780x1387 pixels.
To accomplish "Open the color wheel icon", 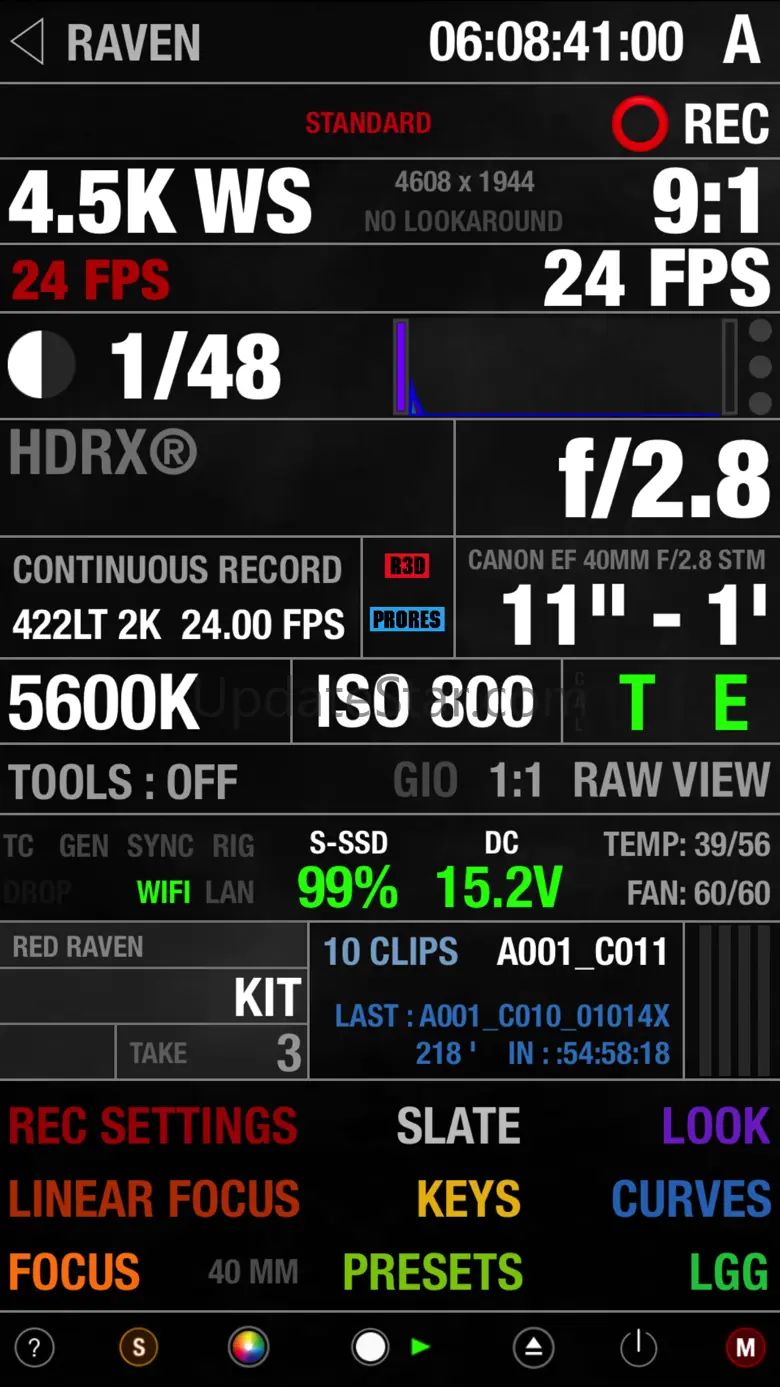I will 248,1348.
